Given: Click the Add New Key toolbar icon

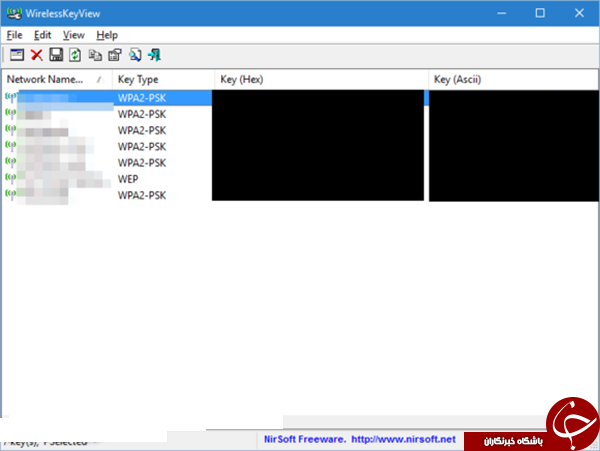Looking at the screenshot, I should point(17,55).
